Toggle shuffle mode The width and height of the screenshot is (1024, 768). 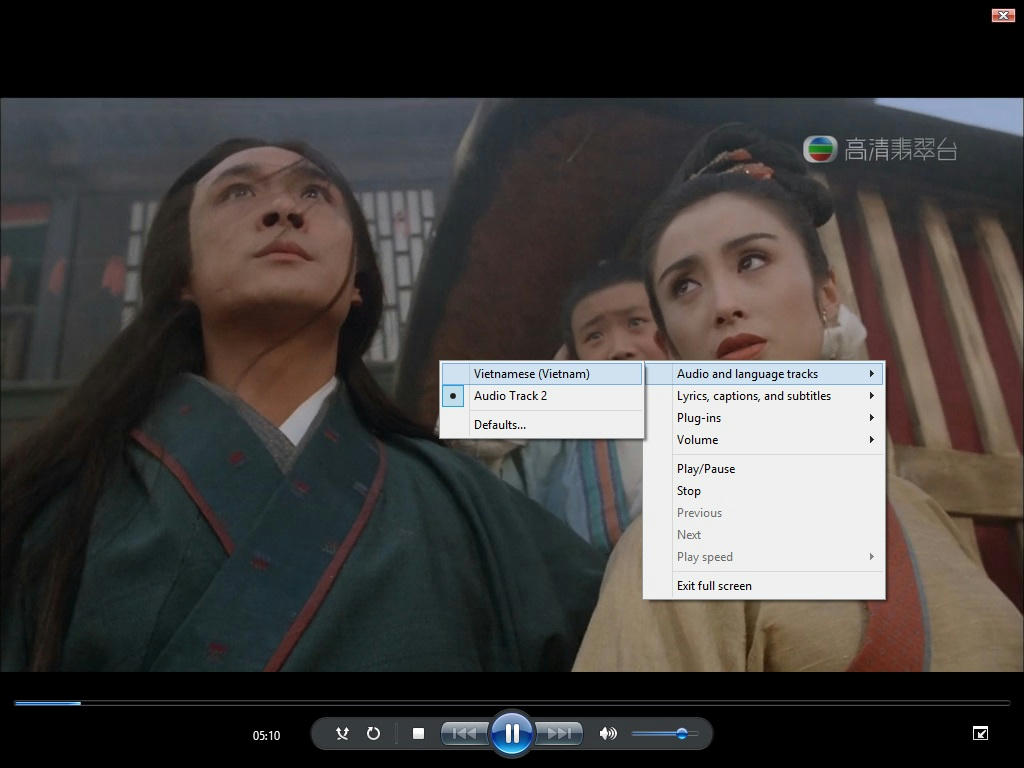[342, 733]
